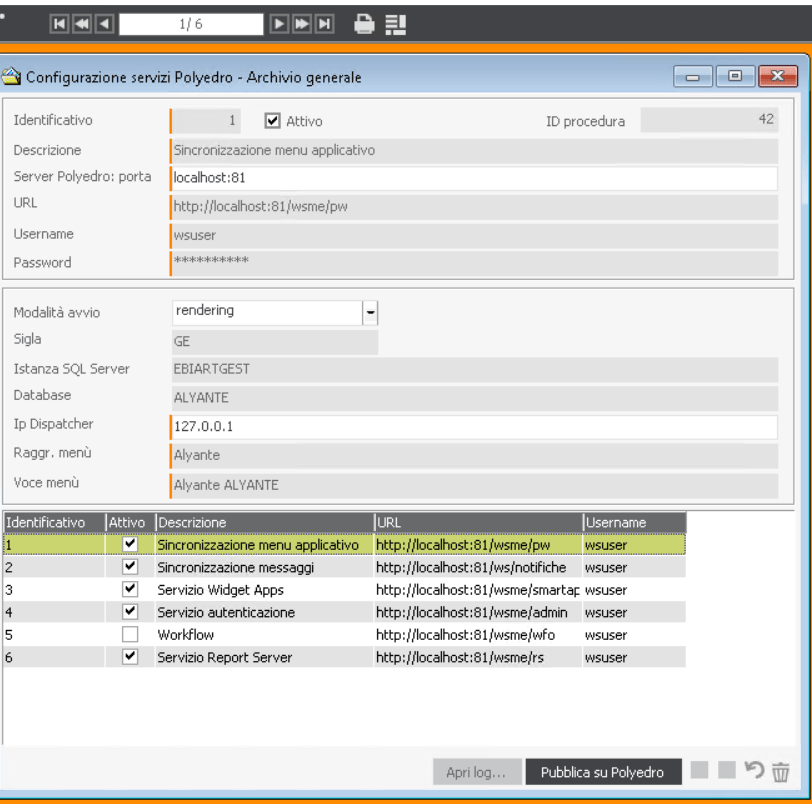Uncheck the Attivo checkbox next to Identificativo

273,121
